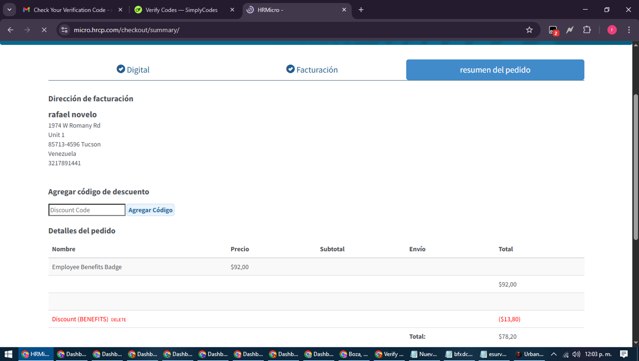Click the name rafael novelo
This screenshot has width=639, height=361.
(73, 114)
